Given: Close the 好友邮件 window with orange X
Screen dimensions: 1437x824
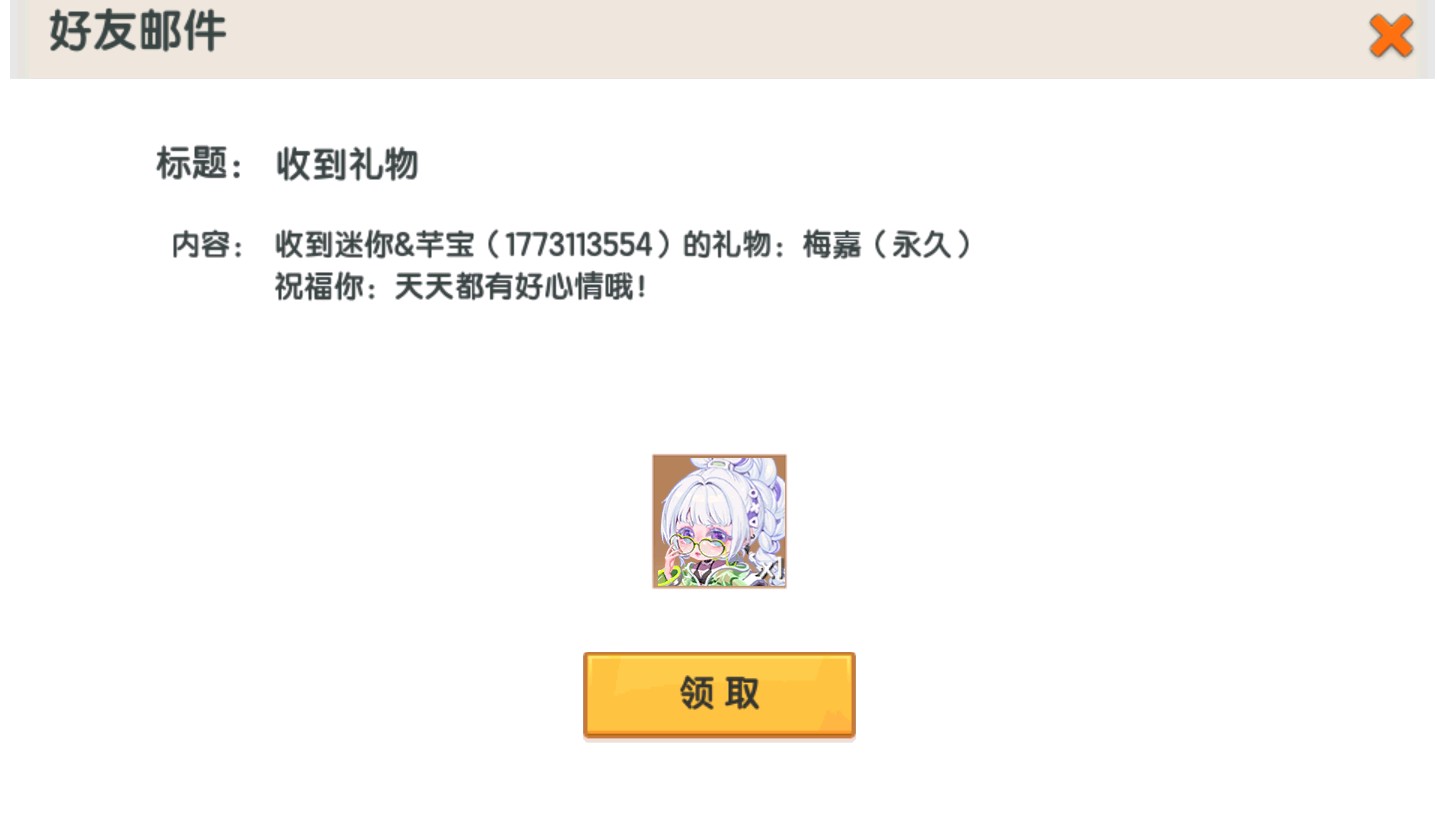Looking at the screenshot, I should [1390, 36].
